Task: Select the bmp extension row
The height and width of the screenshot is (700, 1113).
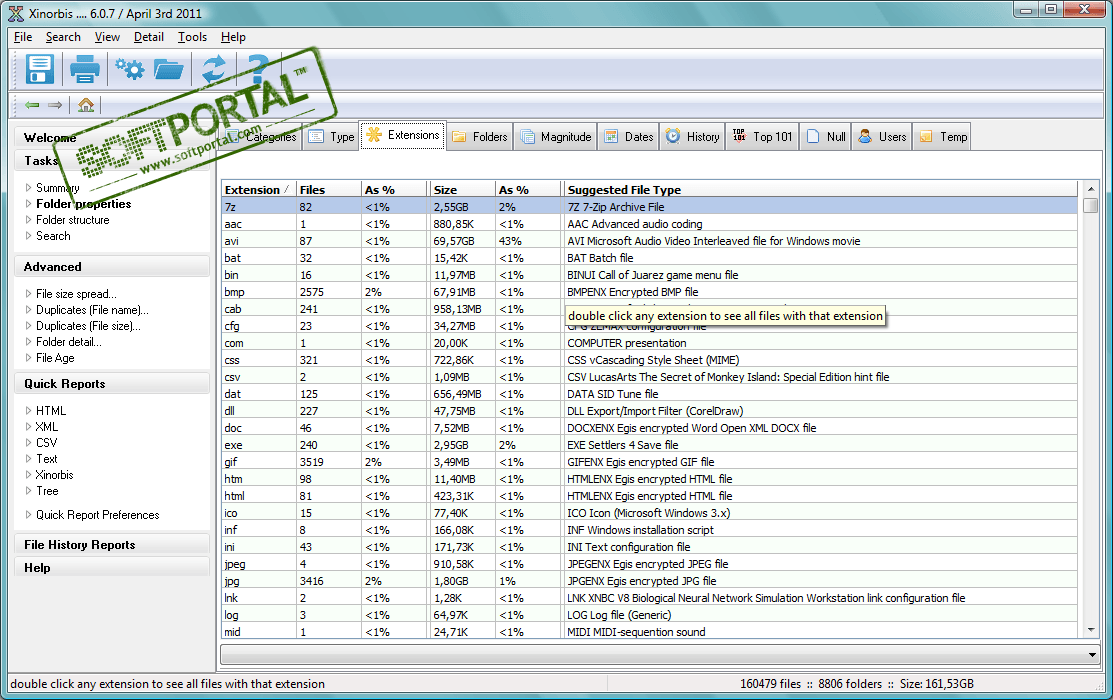Action: pos(649,292)
